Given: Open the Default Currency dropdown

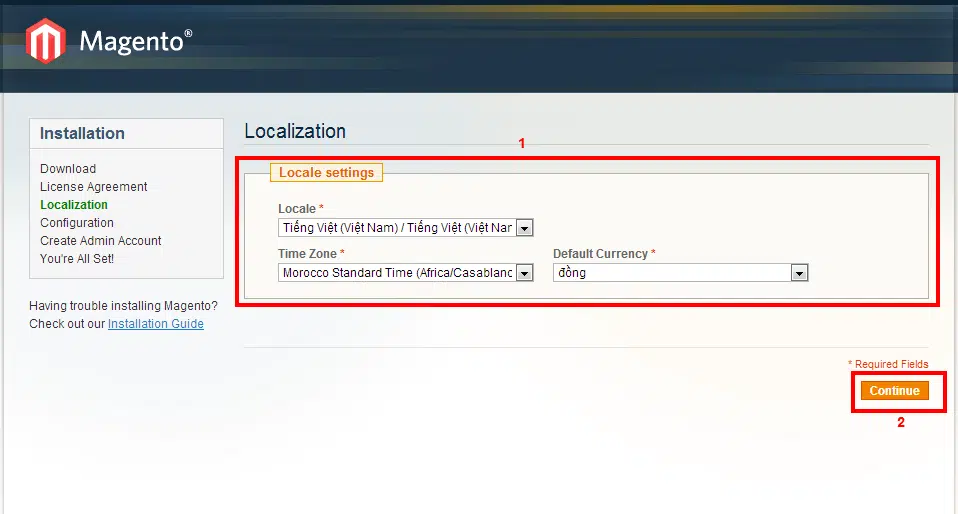Looking at the screenshot, I should [x=681, y=273].
